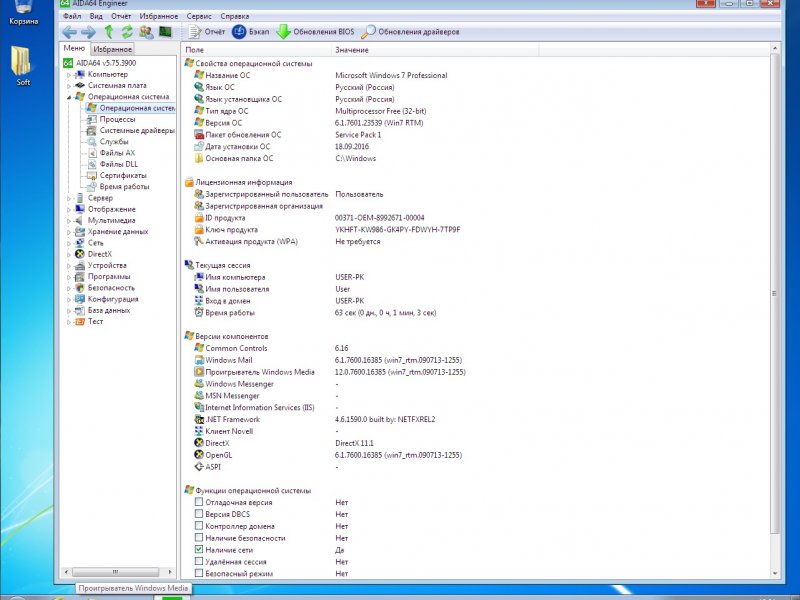This screenshot has width=800, height=600.
Task: Open the Справка menu
Action: click(x=235, y=16)
